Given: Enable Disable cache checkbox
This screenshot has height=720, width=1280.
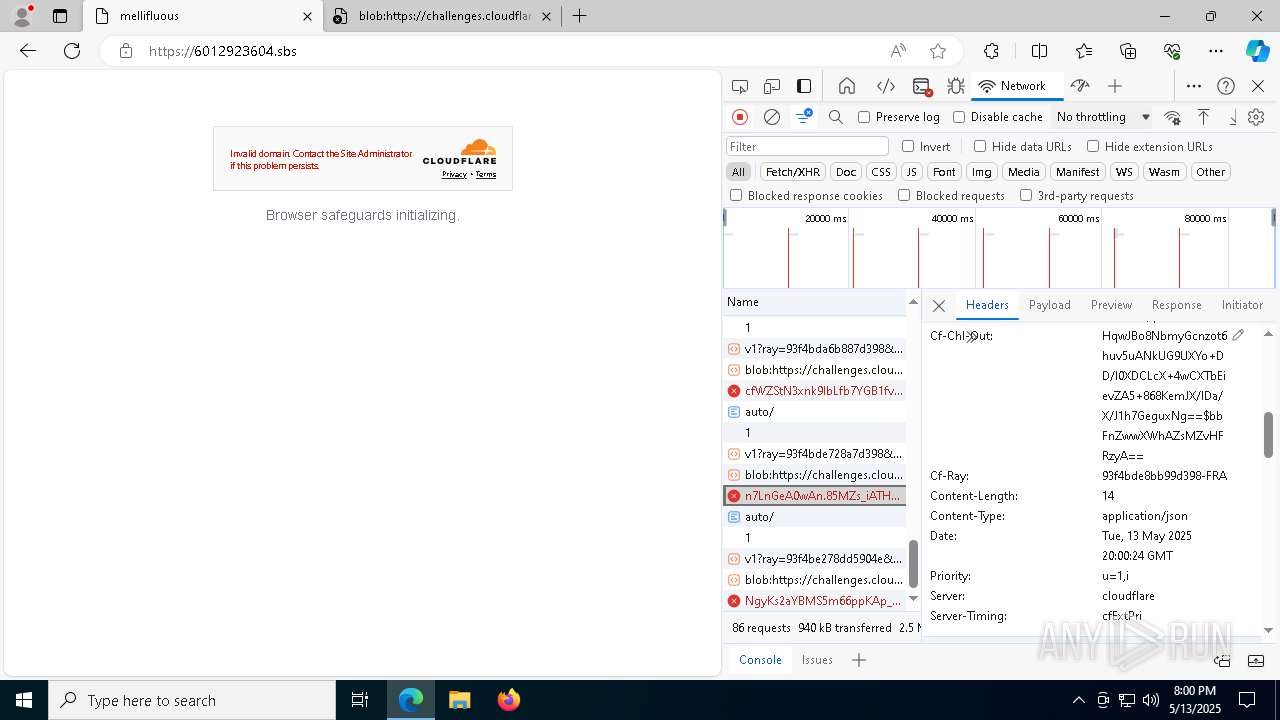Looking at the screenshot, I should [x=959, y=117].
